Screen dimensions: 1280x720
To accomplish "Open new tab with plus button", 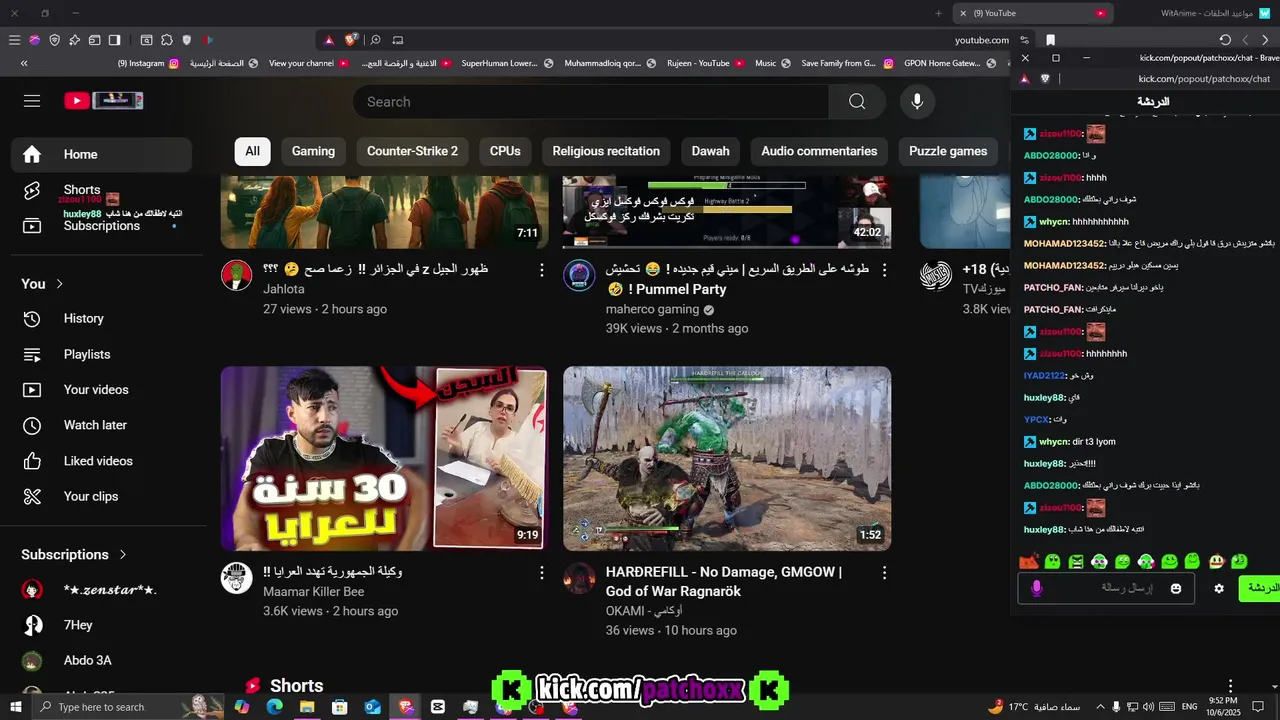I will (x=938, y=13).
